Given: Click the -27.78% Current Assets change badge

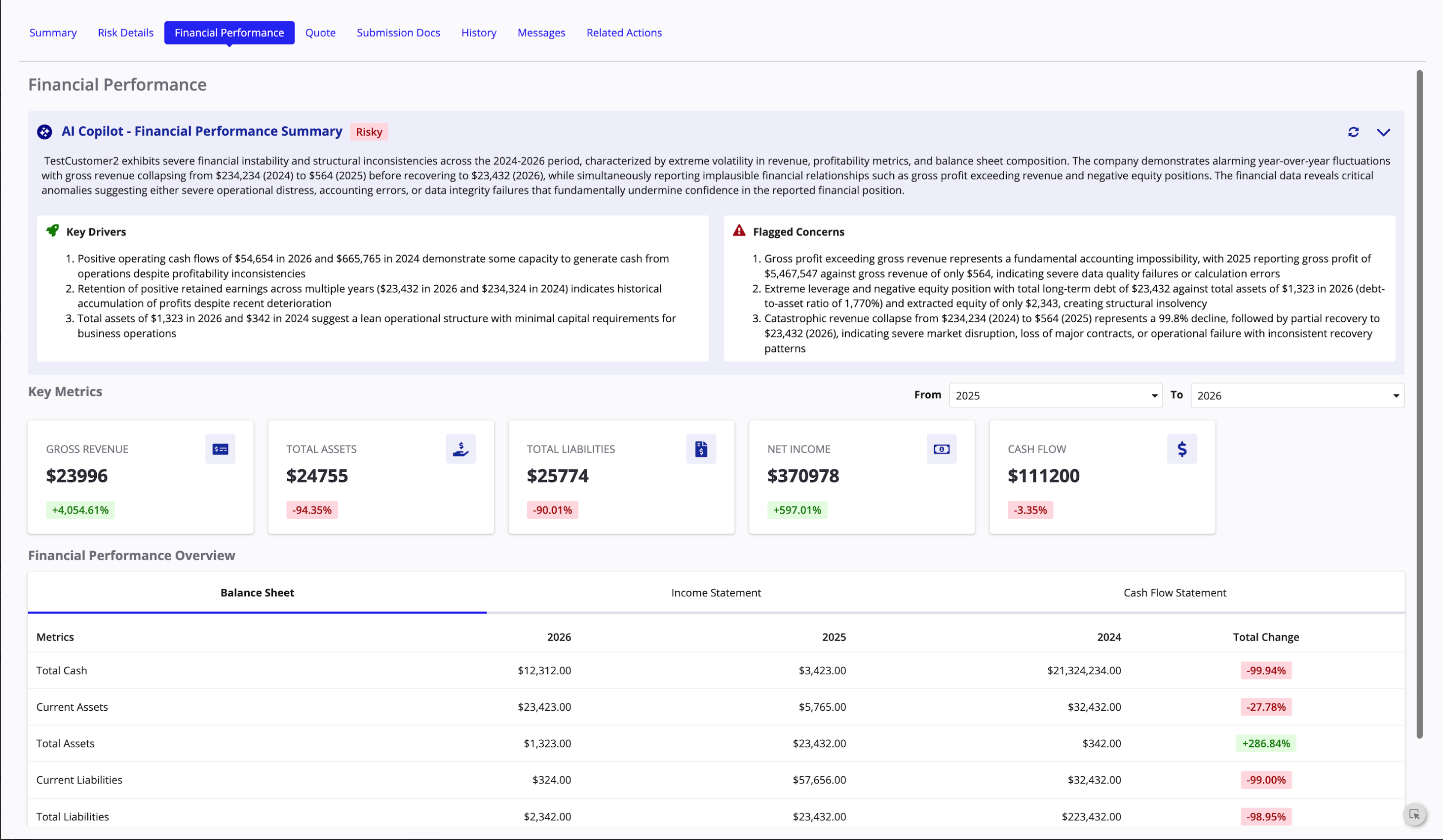Looking at the screenshot, I should pyautogui.click(x=1266, y=707).
